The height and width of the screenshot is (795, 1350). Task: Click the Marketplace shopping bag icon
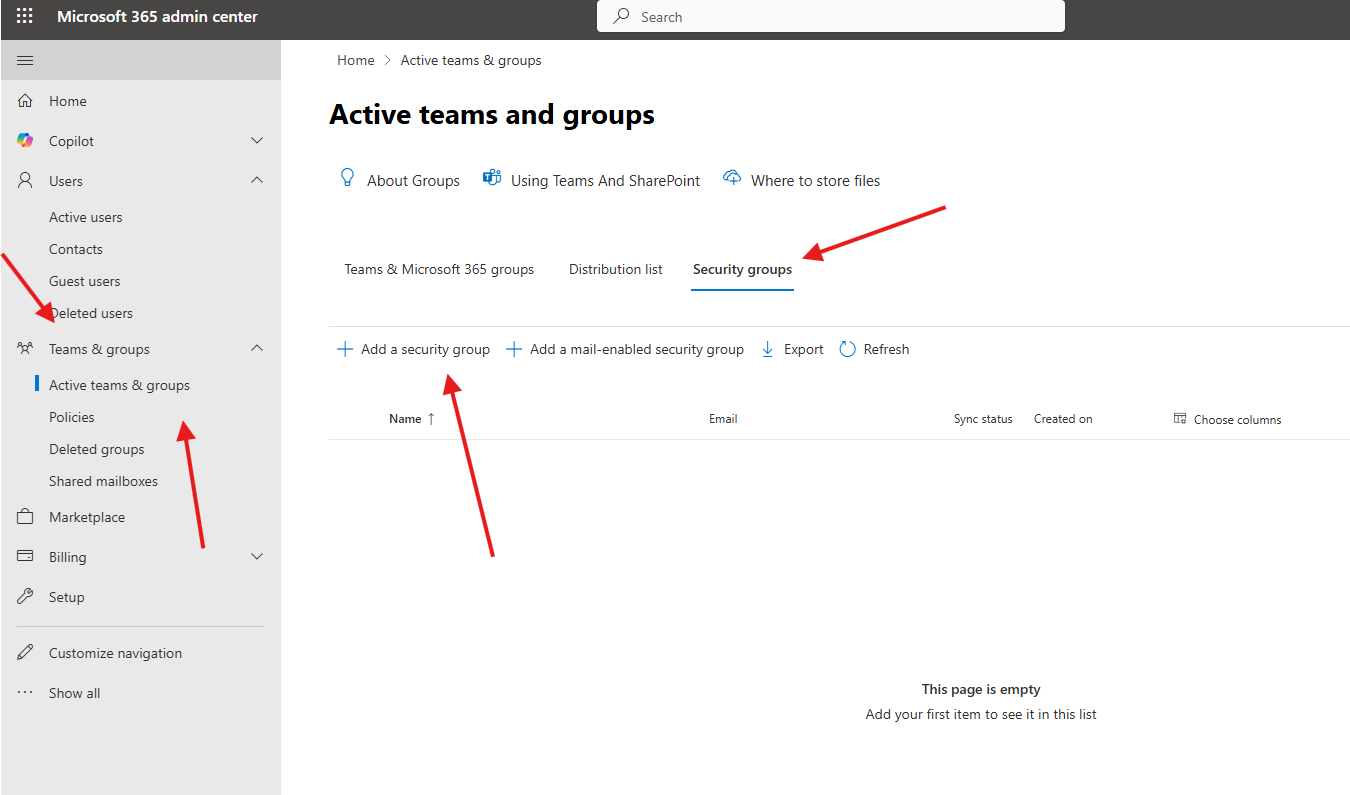(x=26, y=517)
